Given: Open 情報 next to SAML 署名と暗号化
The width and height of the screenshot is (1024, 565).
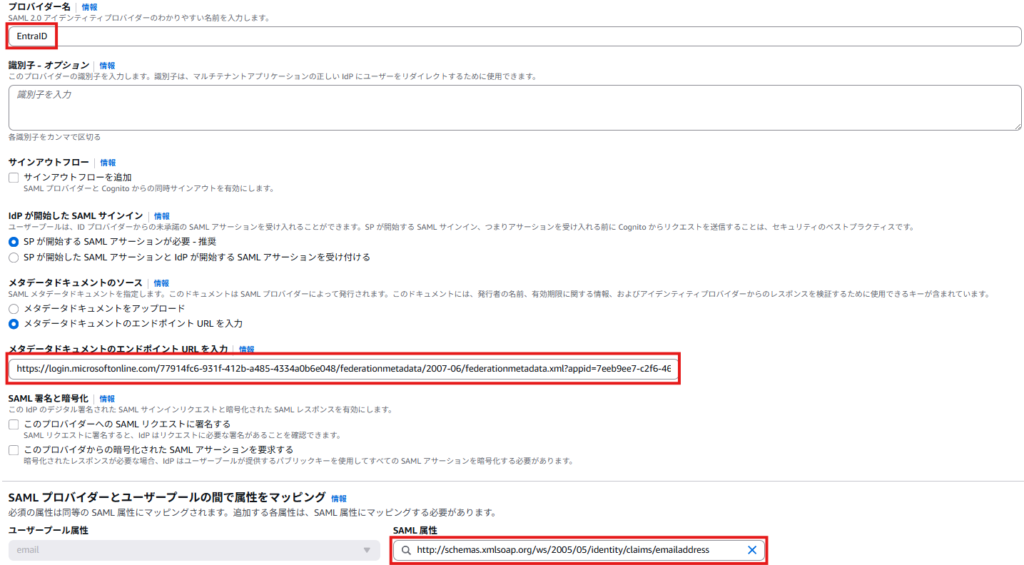Looking at the screenshot, I should pyautogui.click(x=107, y=398).
